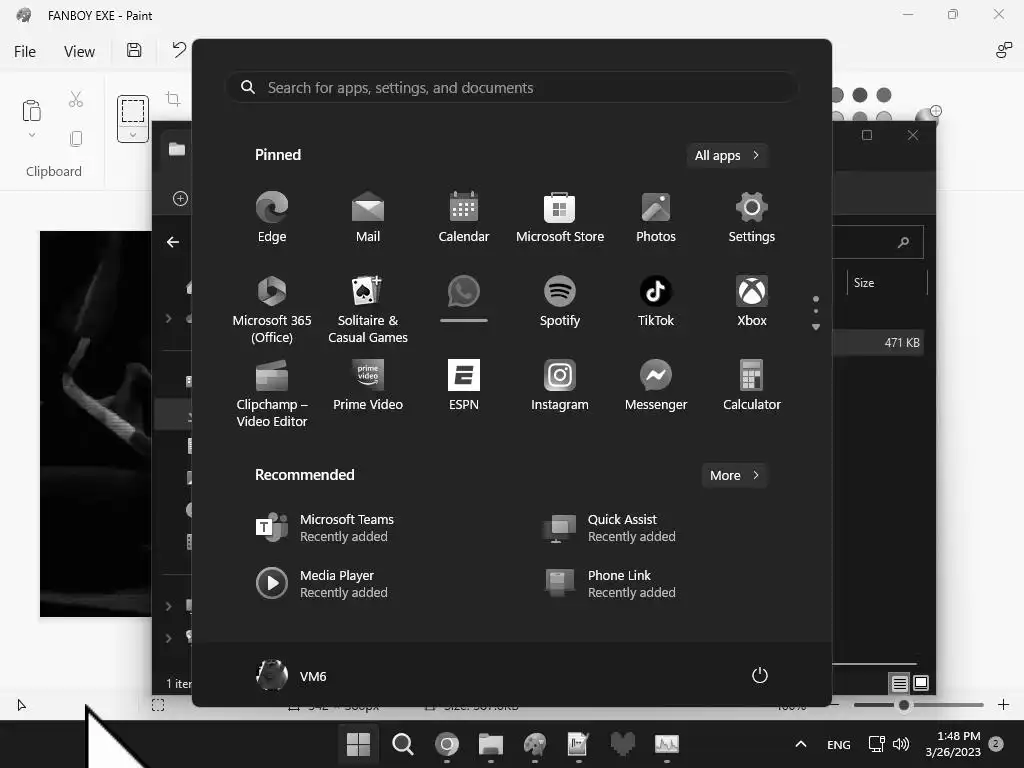Open Settings from pinned apps

point(752,217)
